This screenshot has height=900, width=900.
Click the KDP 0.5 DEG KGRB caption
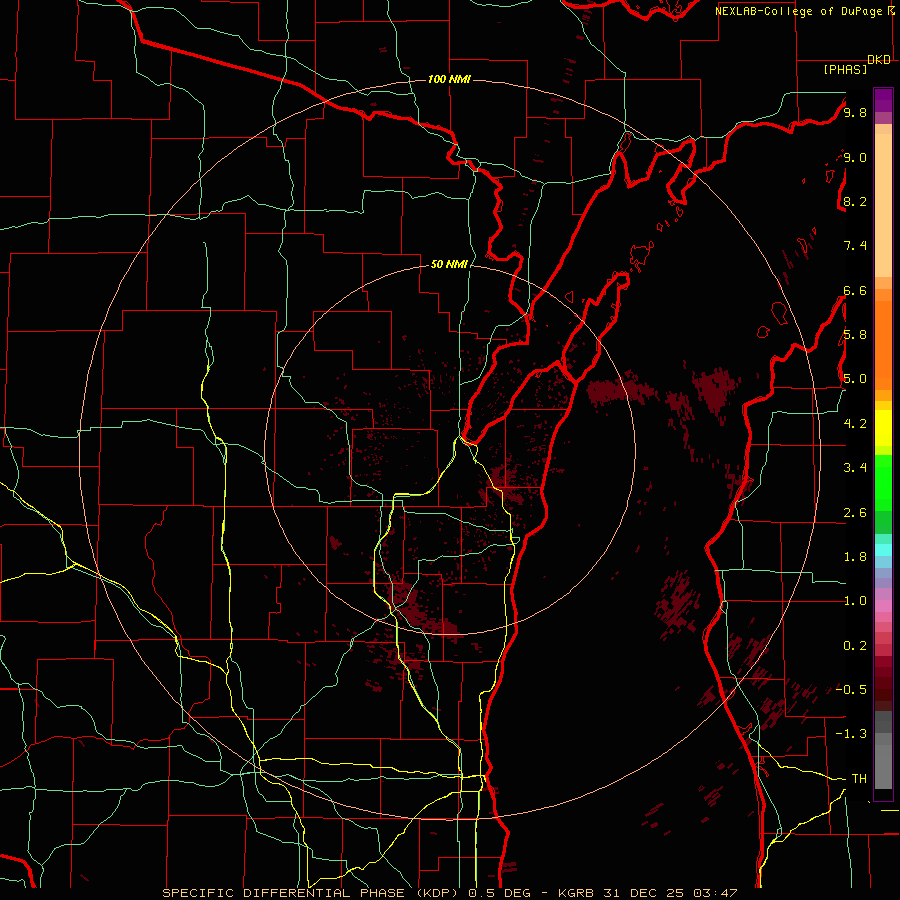449,893
